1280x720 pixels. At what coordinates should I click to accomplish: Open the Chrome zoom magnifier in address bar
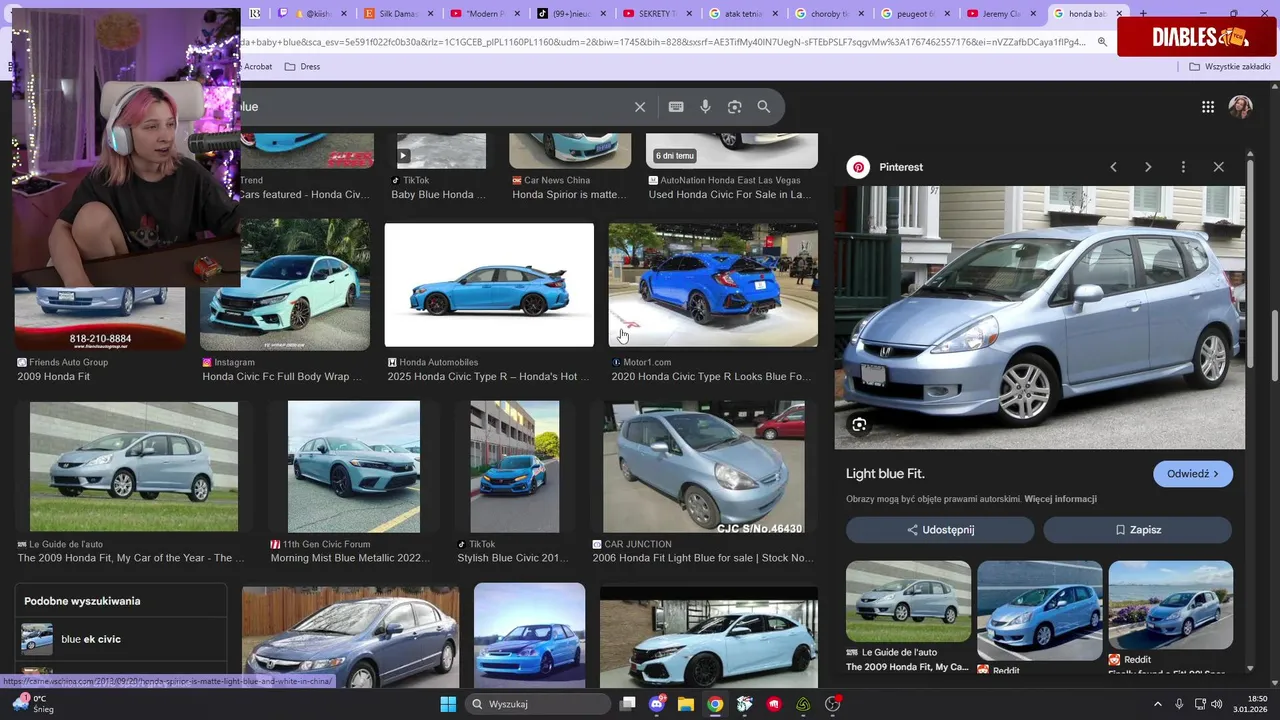coord(1102,42)
